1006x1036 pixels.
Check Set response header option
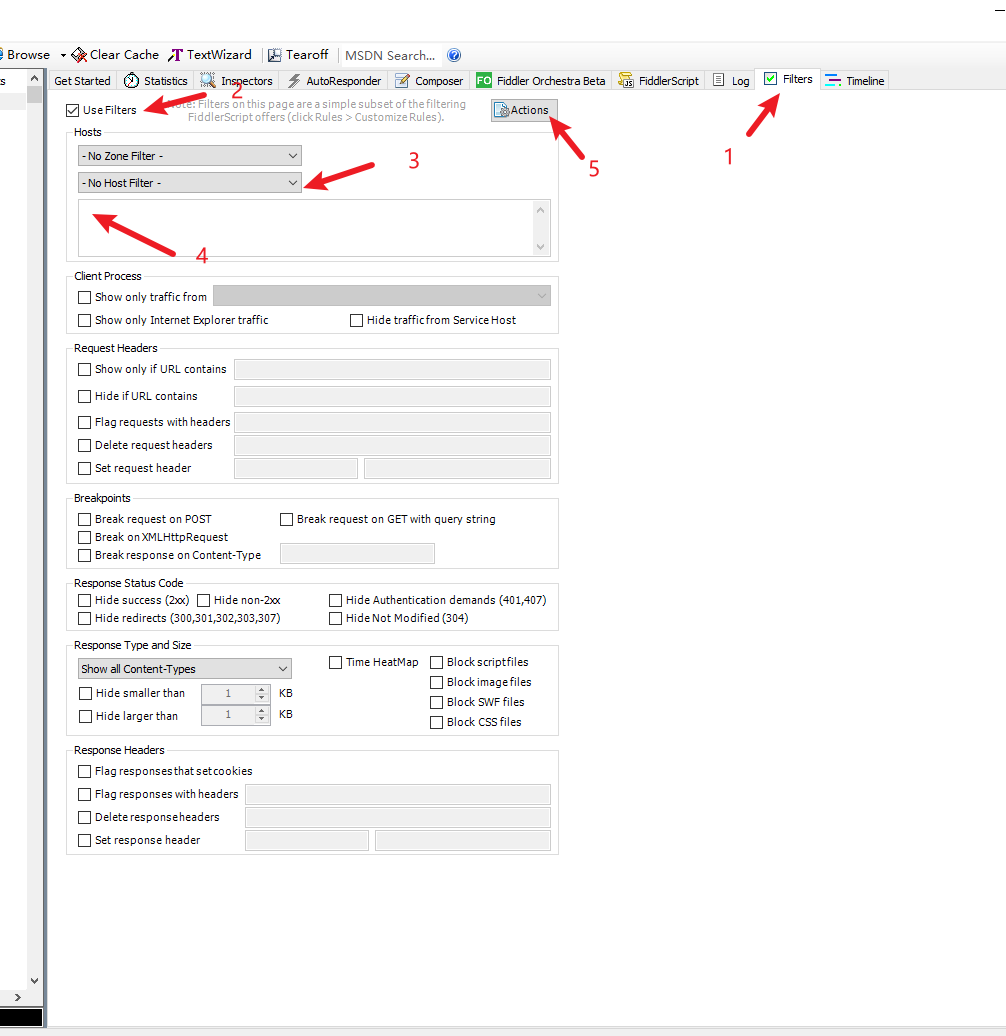(85, 841)
